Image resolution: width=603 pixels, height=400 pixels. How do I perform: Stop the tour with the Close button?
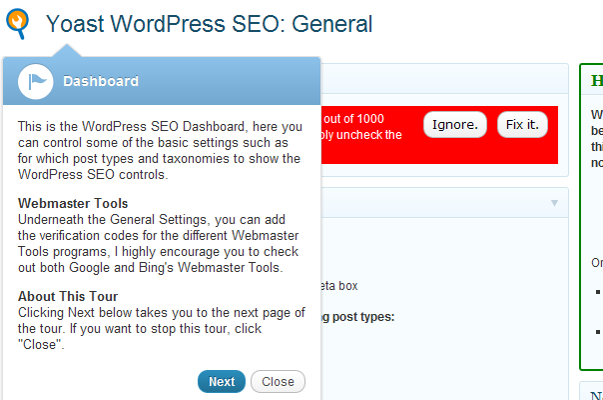278,381
